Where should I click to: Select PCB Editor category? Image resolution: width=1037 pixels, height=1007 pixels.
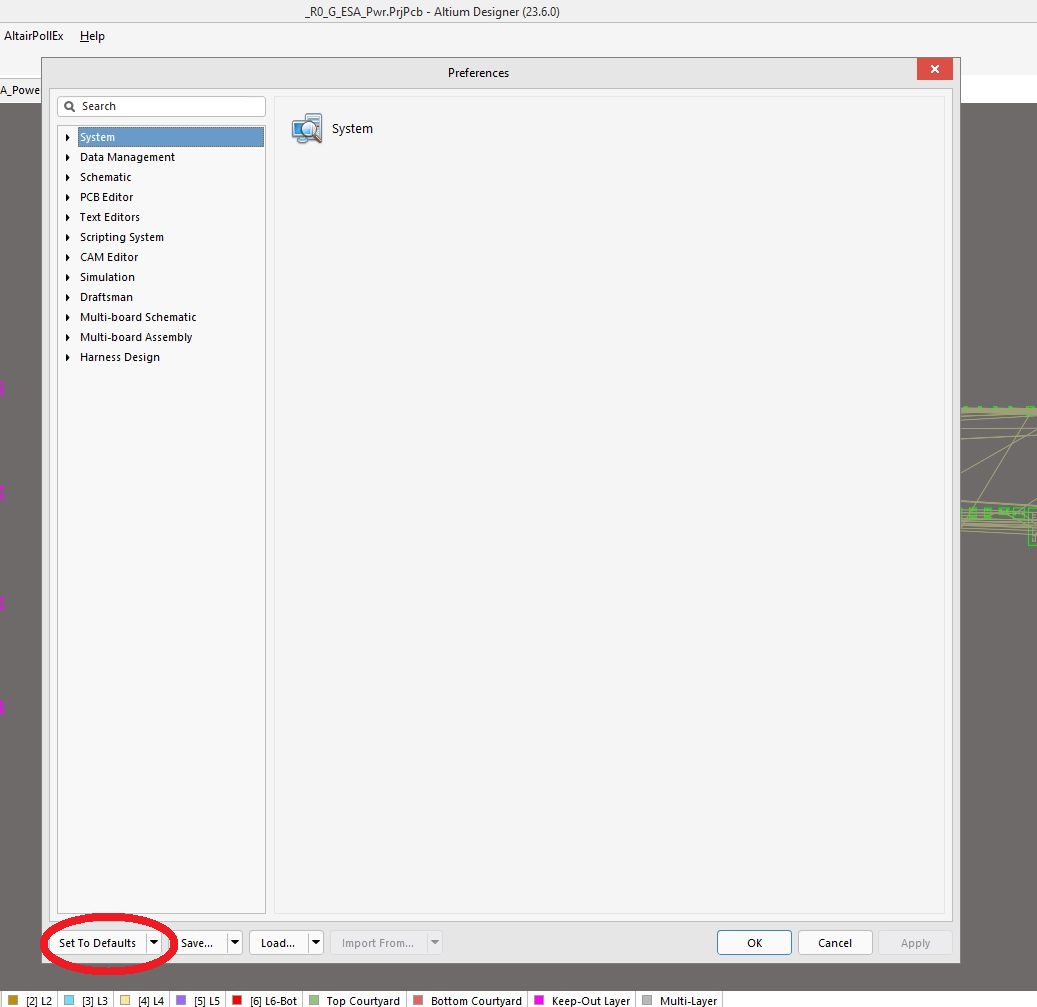click(x=106, y=197)
